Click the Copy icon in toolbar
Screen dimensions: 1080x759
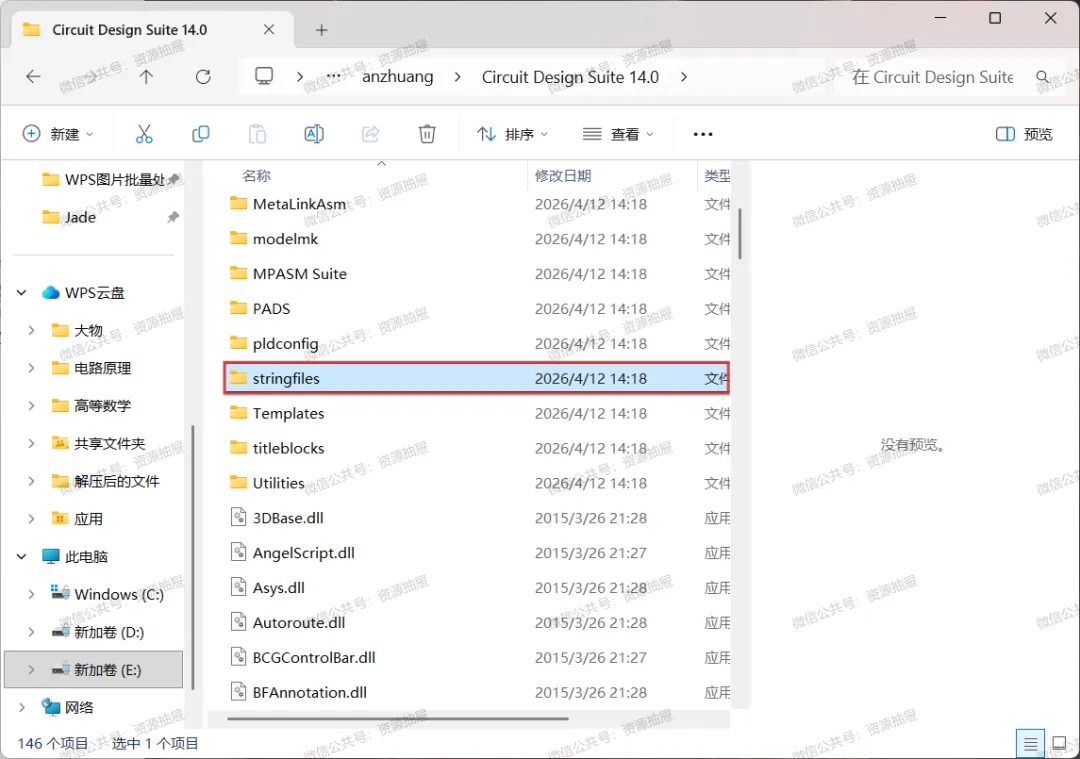click(x=200, y=134)
